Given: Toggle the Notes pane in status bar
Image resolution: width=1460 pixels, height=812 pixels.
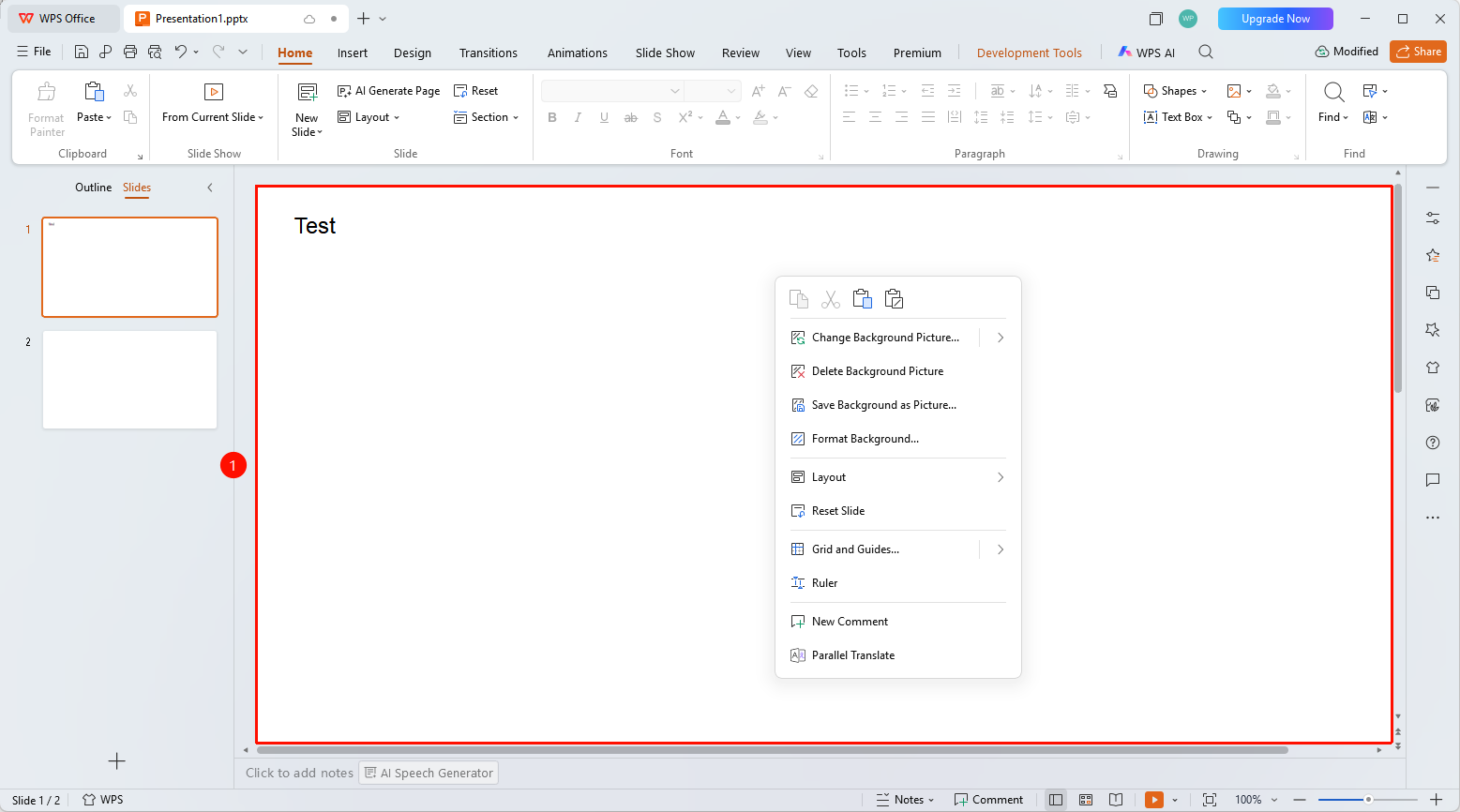Looking at the screenshot, I should tap(905, 800).
